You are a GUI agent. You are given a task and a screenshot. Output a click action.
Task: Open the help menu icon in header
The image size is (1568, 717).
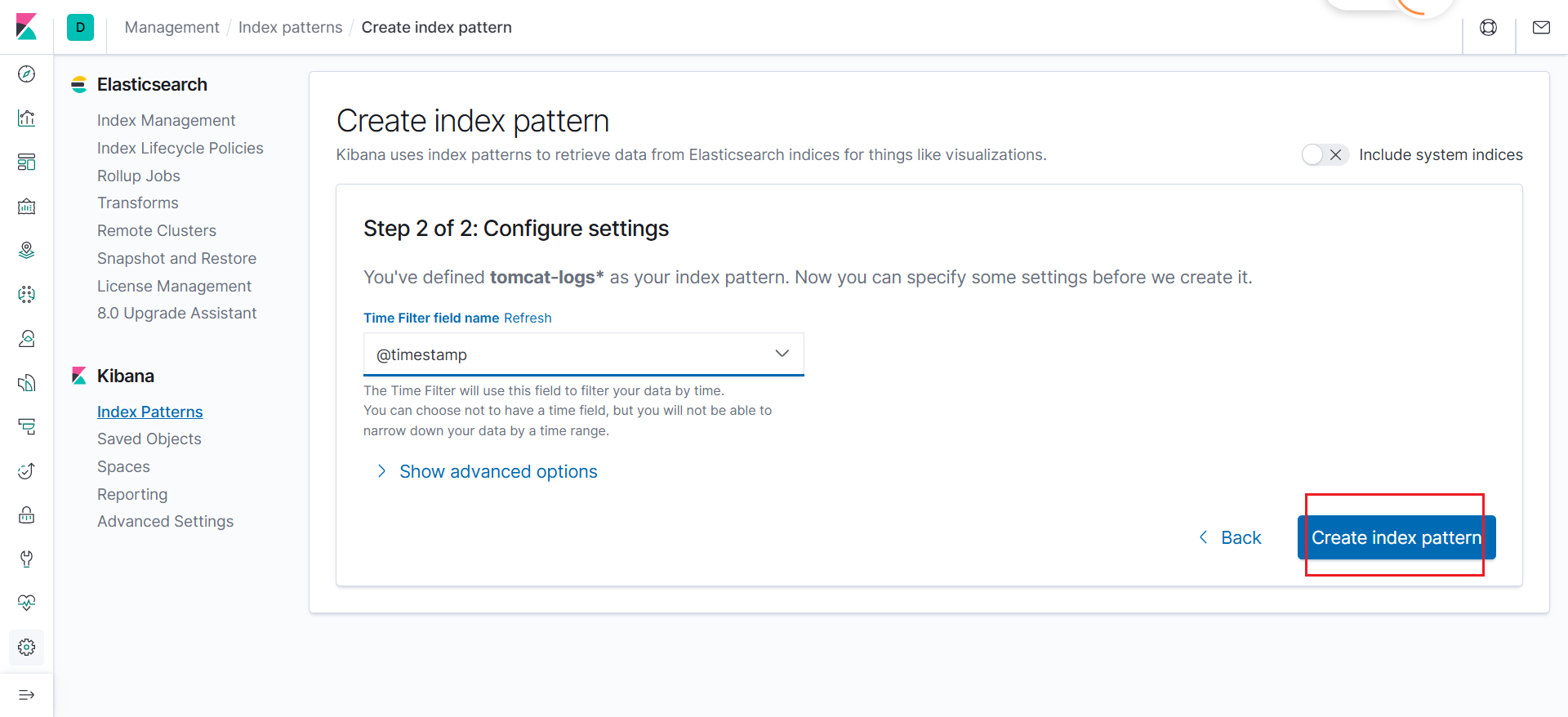(x=1488, y=28)
